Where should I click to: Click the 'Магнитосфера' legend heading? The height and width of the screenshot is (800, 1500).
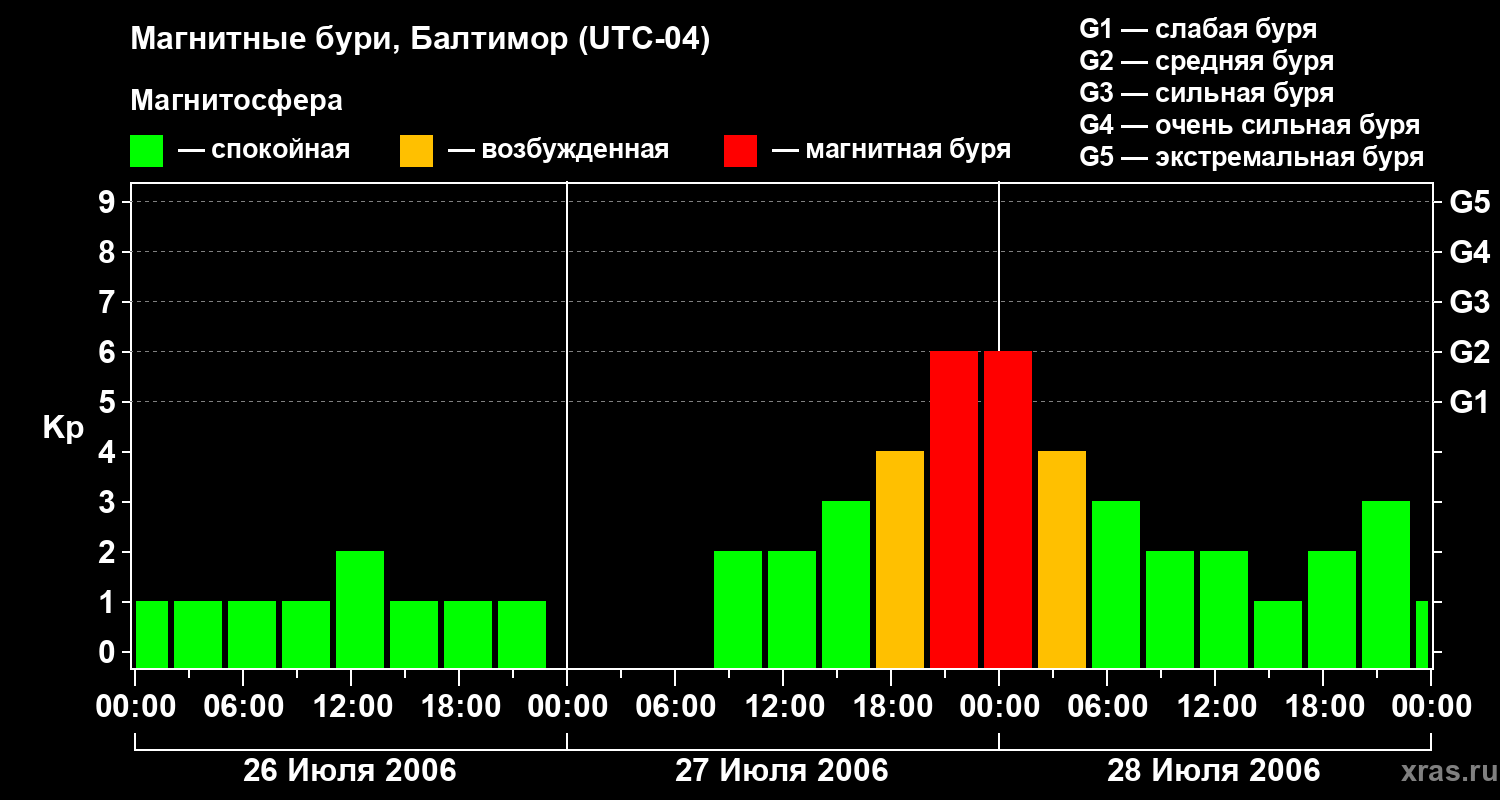tap(236, 101)
